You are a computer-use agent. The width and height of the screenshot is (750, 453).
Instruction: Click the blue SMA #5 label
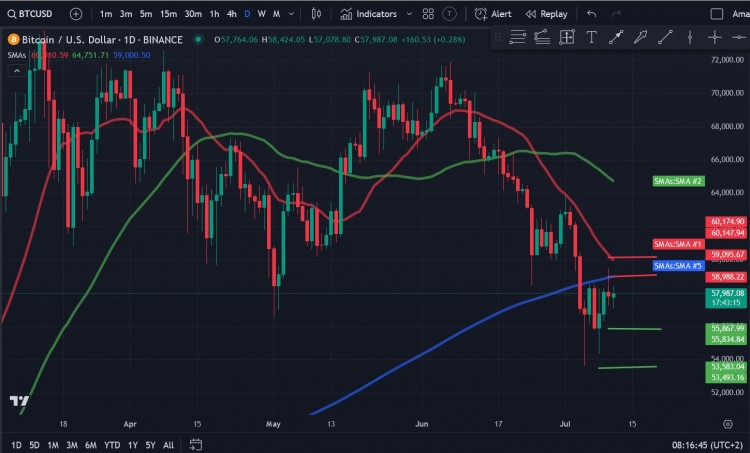point(678,265)
